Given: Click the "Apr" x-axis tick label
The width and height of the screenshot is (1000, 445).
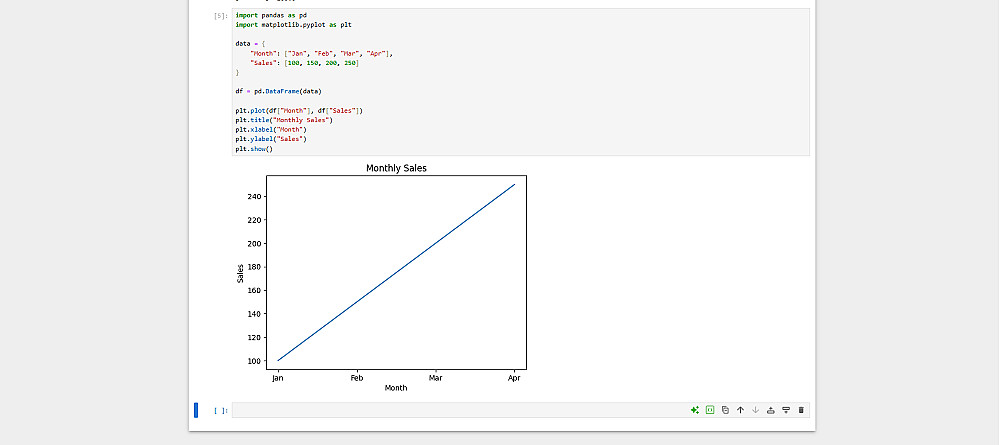Looking at the screenshot, I should coord(514,378).
